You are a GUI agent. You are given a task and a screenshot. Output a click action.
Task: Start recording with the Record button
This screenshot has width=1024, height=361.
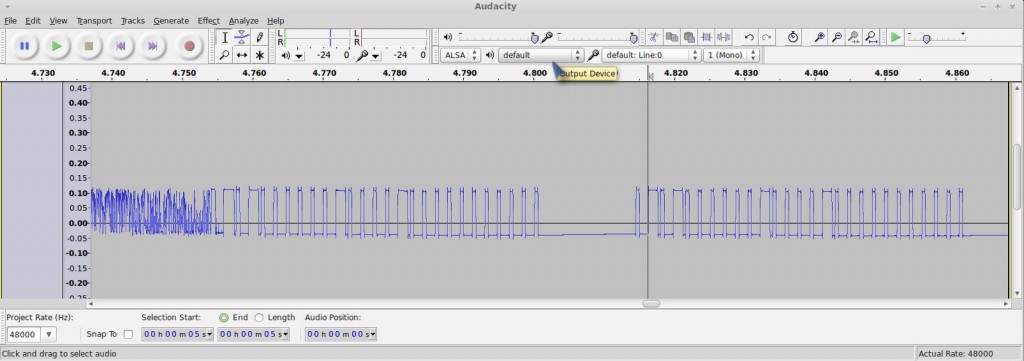(189, 46)
